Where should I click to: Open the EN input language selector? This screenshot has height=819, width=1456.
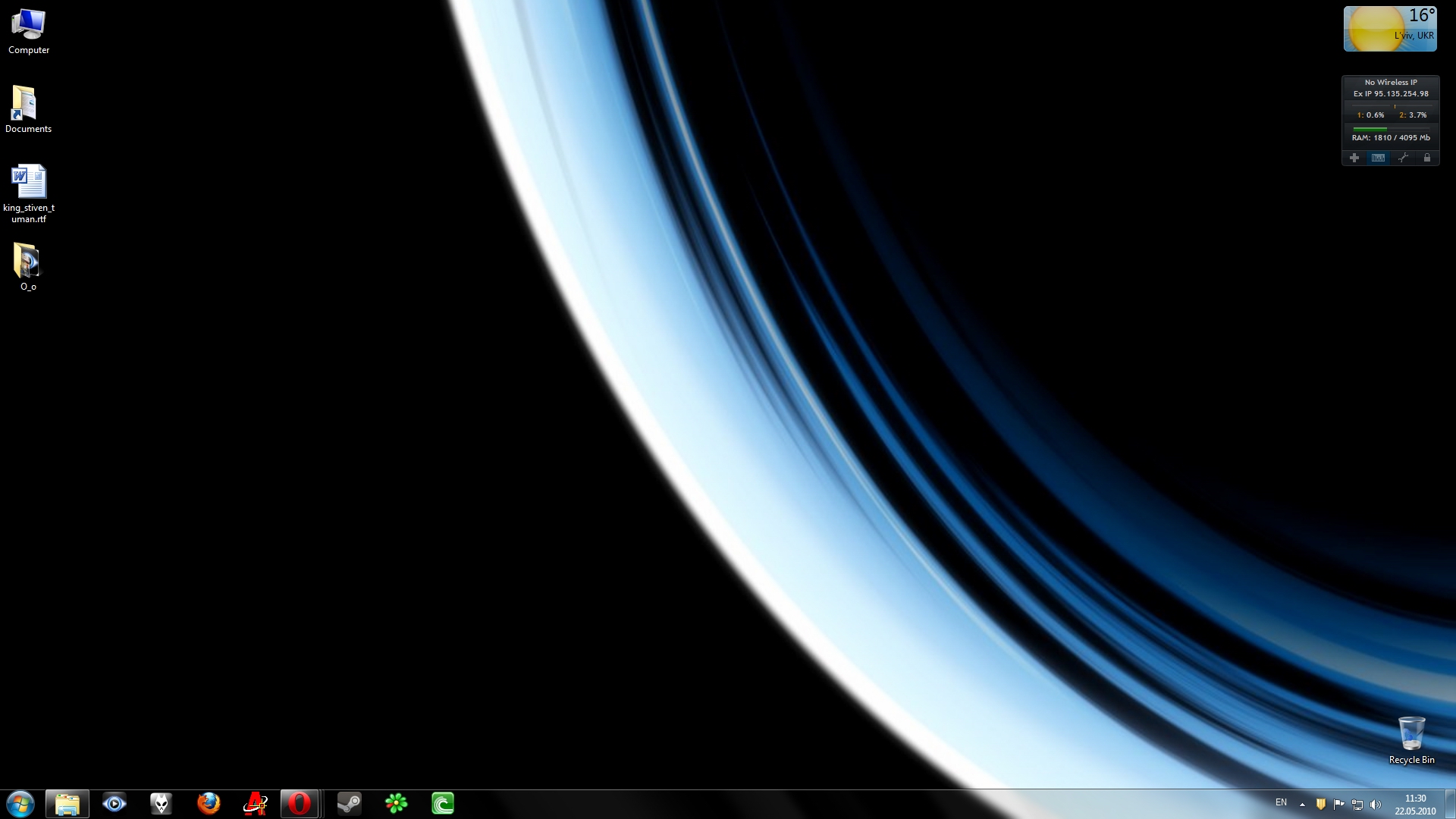click(1281, 803)
